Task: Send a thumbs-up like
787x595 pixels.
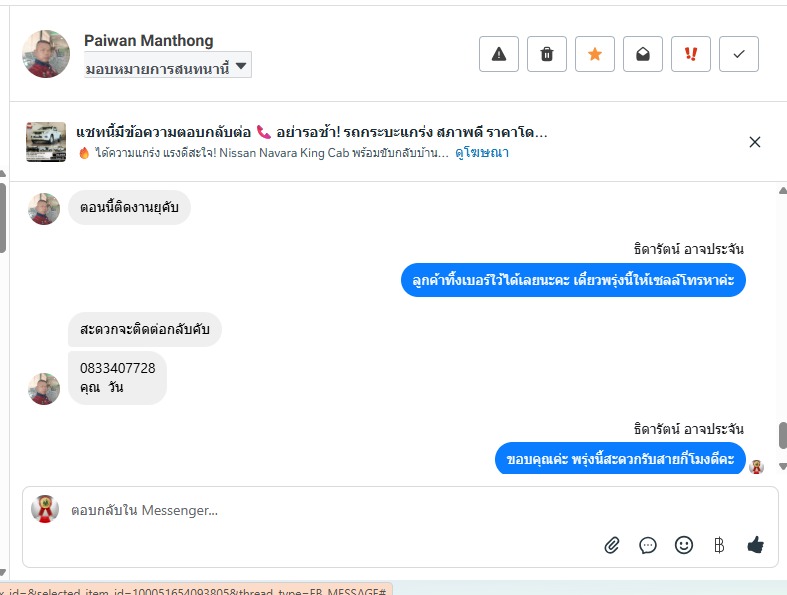Action: pos(755,545)
